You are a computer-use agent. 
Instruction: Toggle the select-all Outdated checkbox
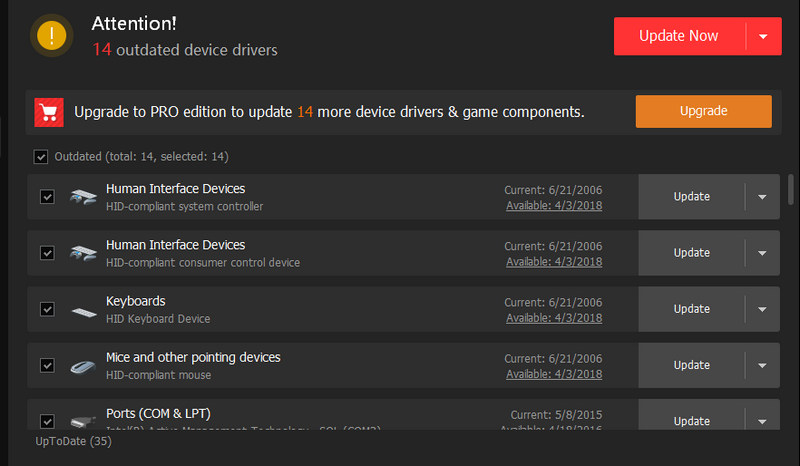coord(41,156)
